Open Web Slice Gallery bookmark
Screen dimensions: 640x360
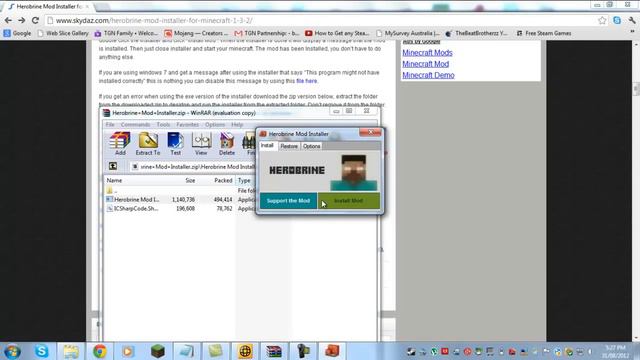[x=63, y=33]
